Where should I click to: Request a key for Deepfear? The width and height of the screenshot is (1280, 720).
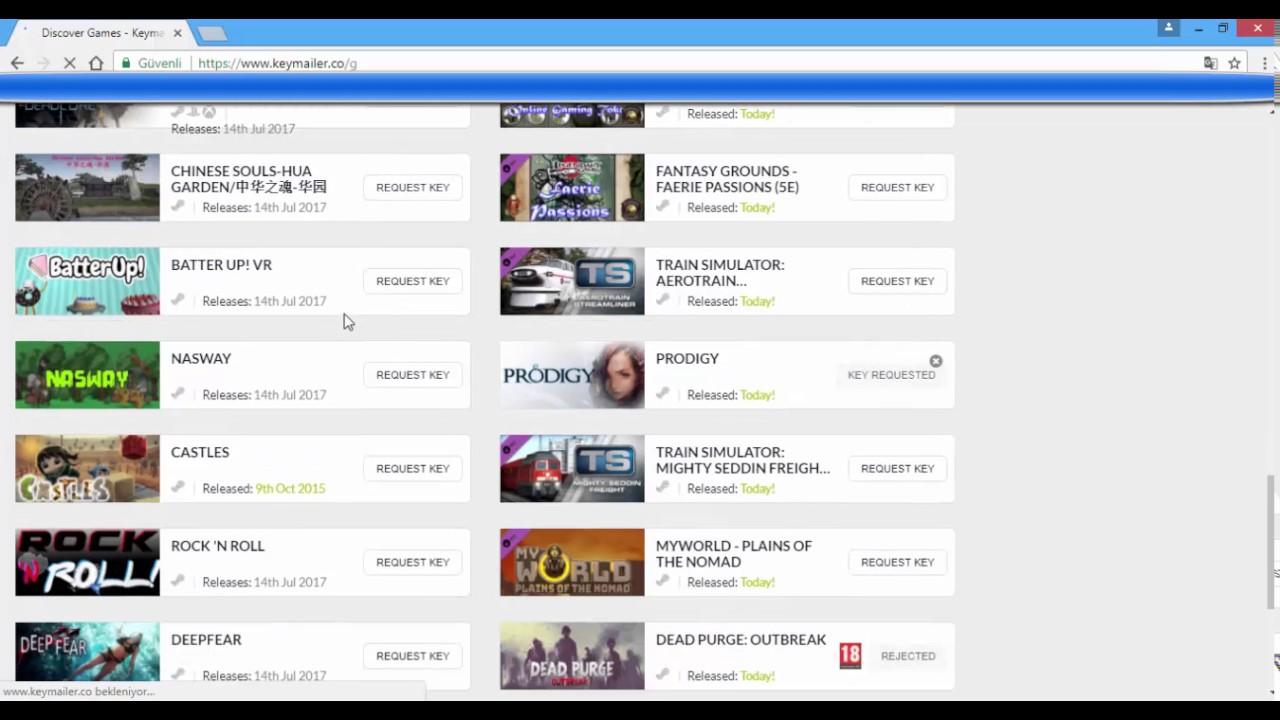413,656
